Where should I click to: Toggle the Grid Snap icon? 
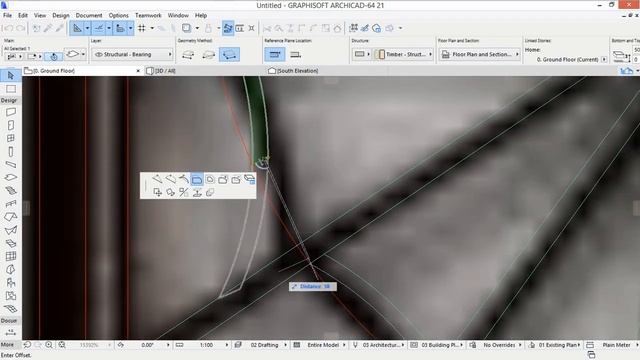point(142,28)
